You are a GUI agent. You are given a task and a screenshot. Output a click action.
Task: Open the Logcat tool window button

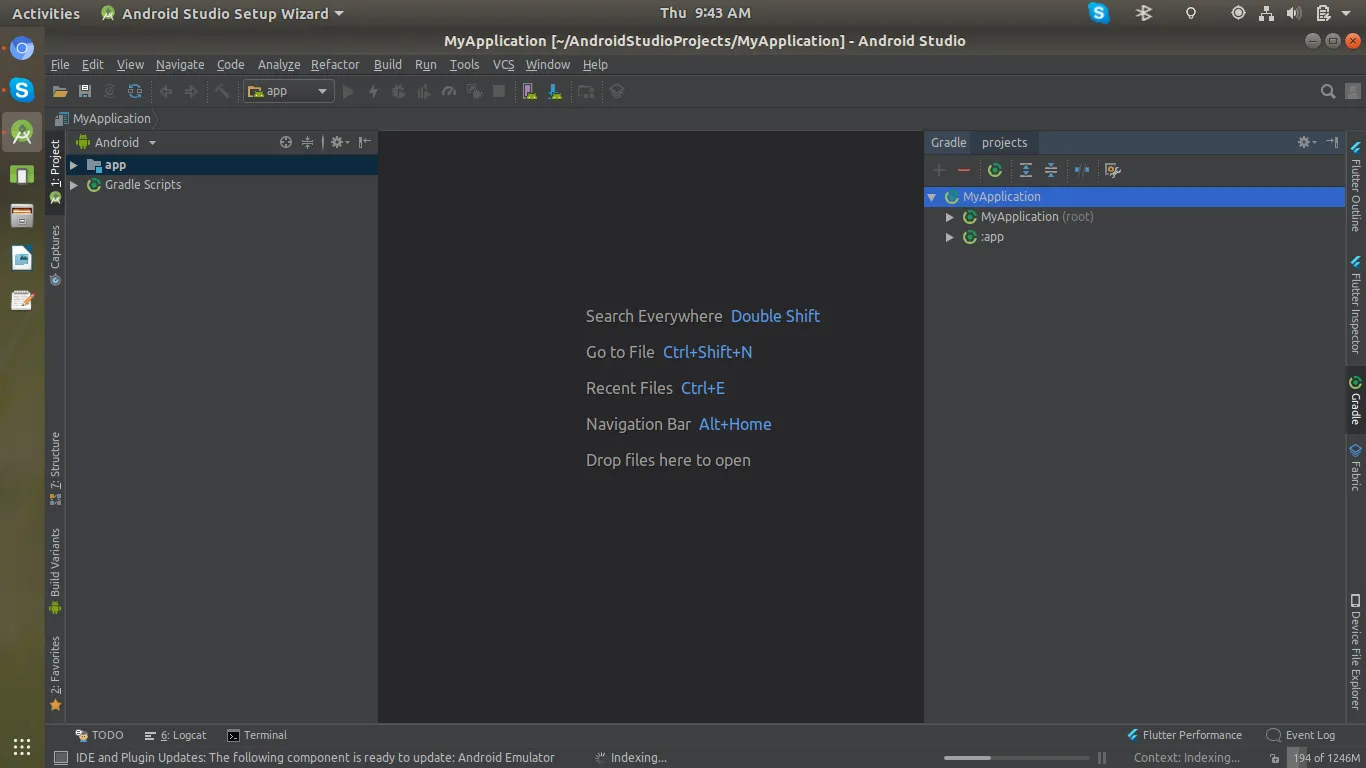[x=176, y=735]
